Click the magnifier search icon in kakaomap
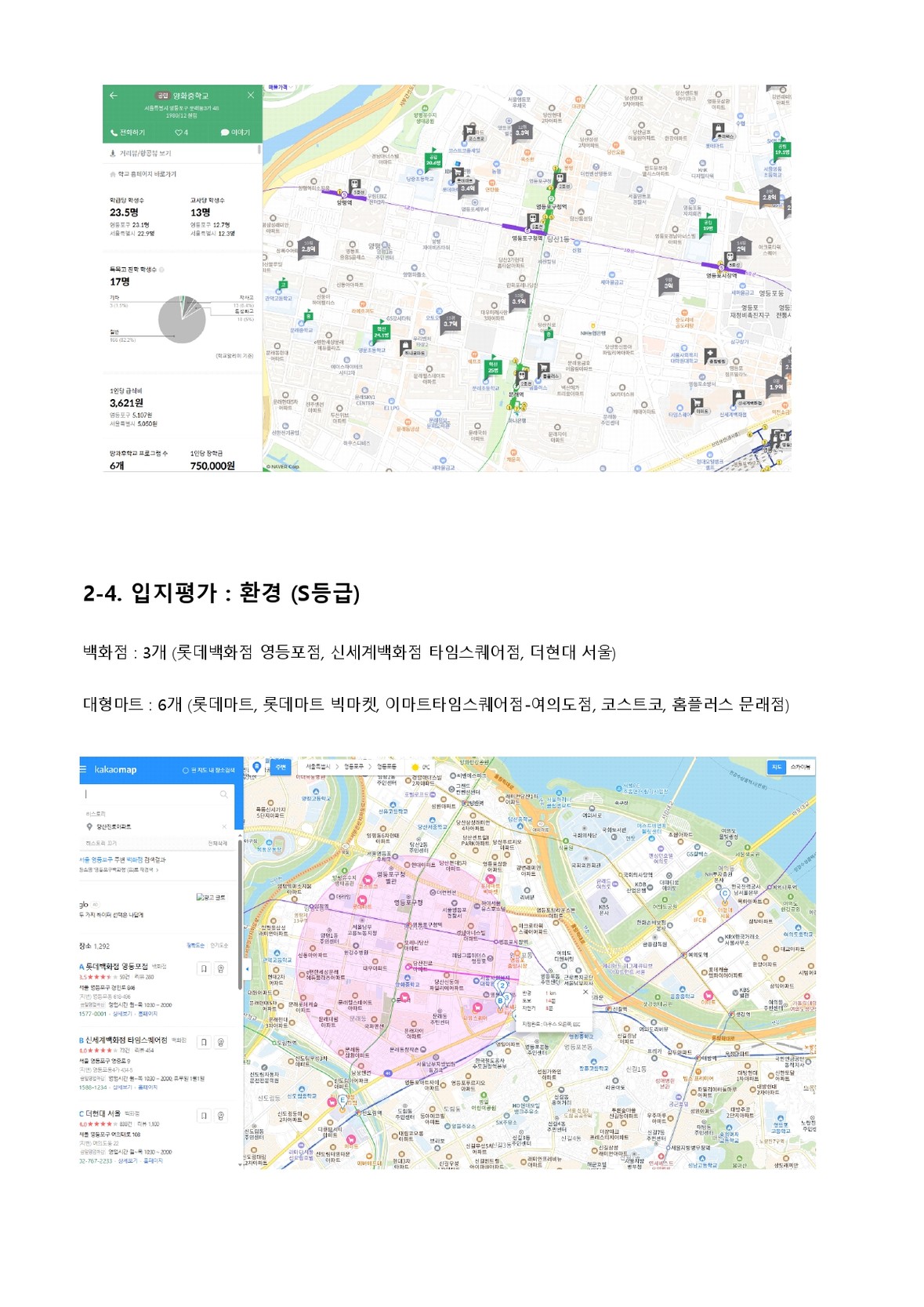 click(224, 794)
